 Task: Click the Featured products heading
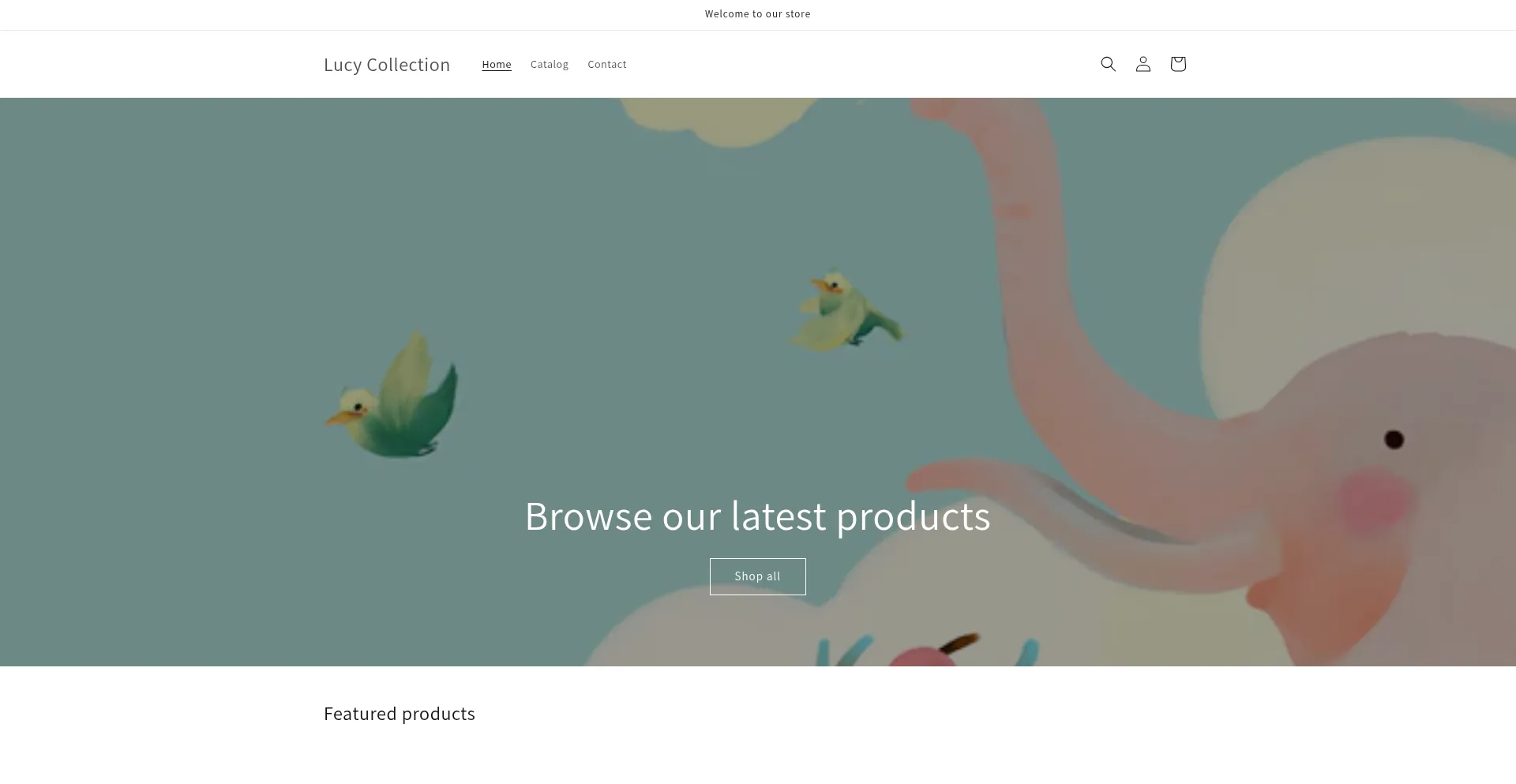pyautogui.click(x=400, y=714)
